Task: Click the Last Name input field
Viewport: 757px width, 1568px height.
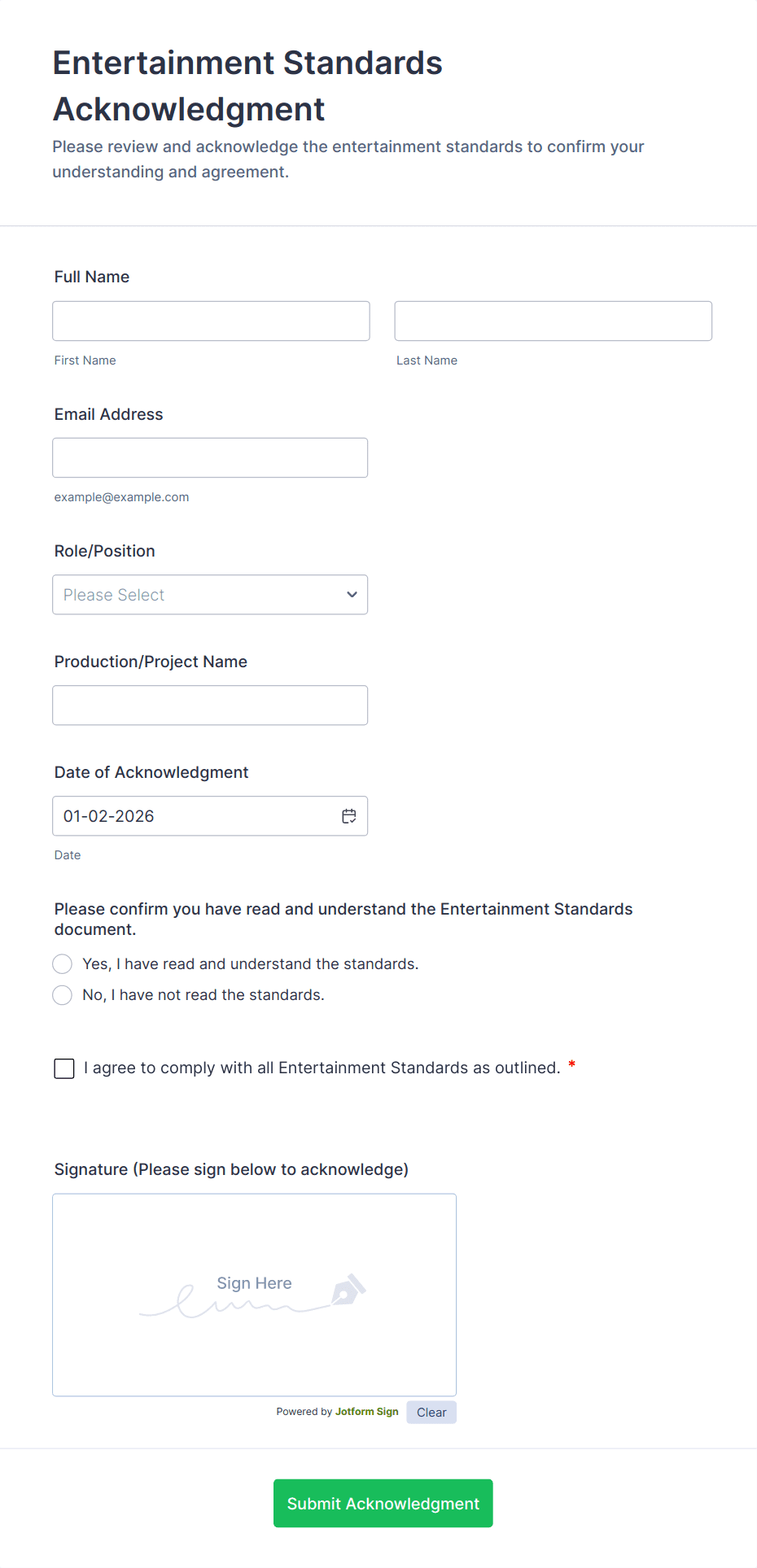Action: click(x=553, y=321)
